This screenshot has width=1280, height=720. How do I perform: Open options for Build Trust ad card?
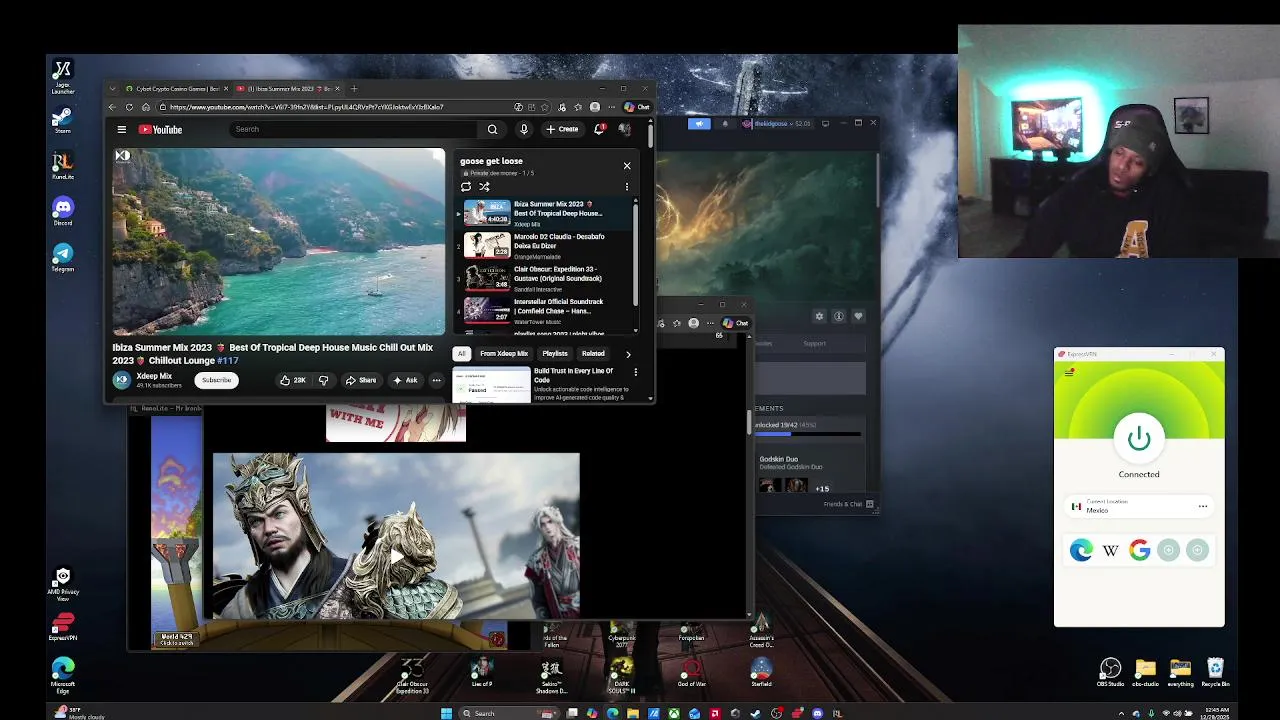(635, 372)
